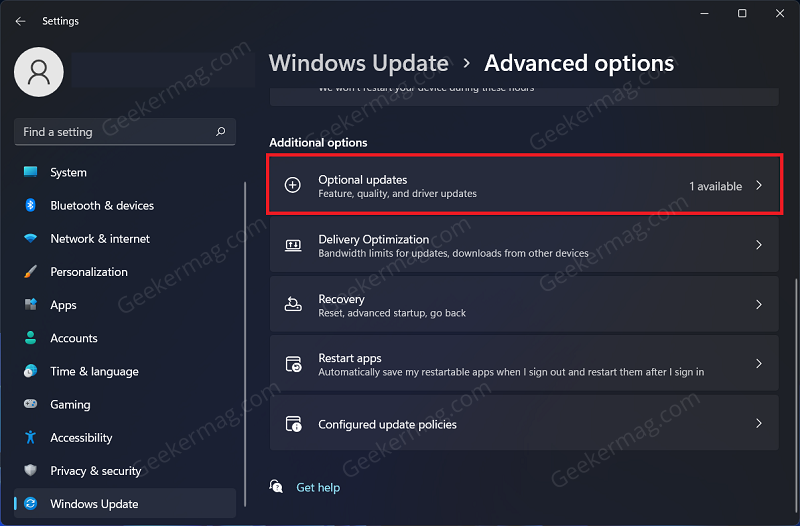This screenshot has width=800, height=526.
Task: Select Windows Update in the sidebar
Action: pyautogui.click(x=125, y=504)
